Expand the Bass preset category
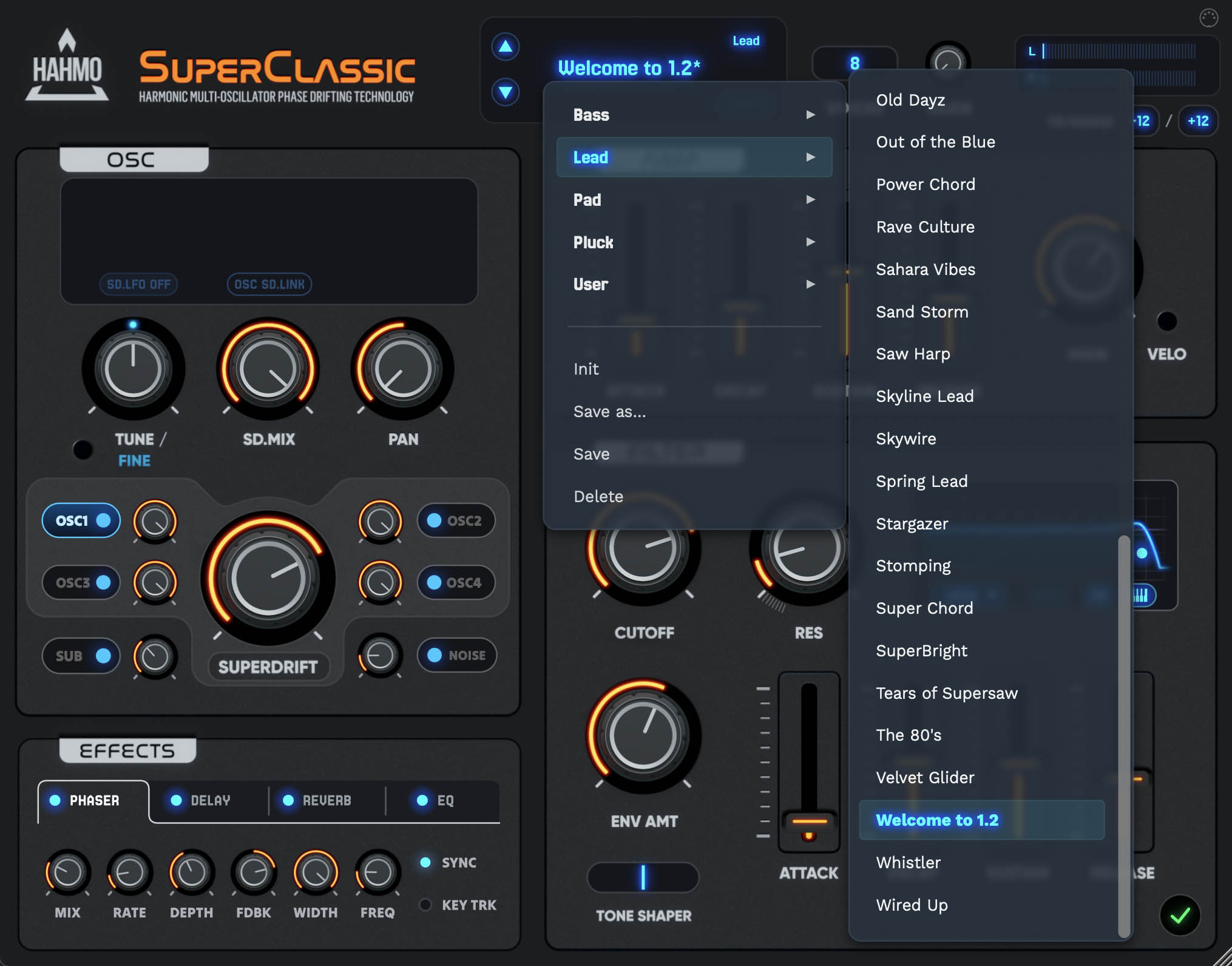 tap(694, 115)
